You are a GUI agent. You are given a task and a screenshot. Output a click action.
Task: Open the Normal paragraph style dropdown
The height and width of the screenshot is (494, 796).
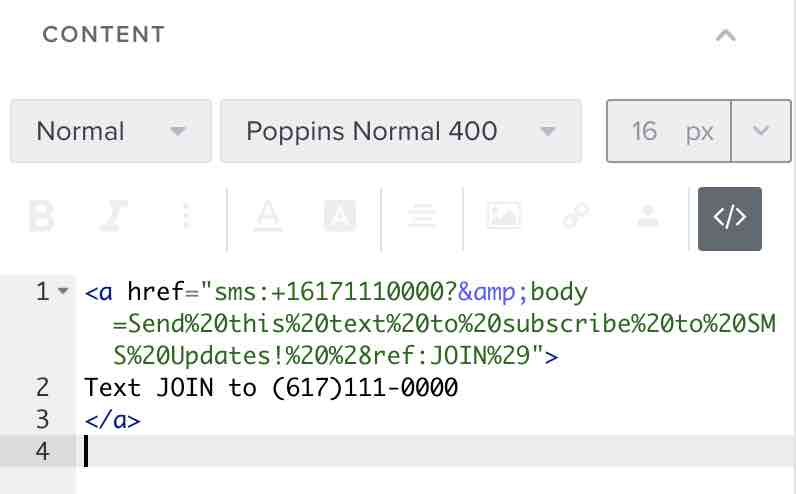pyautogui.click(x=111, y=131)
